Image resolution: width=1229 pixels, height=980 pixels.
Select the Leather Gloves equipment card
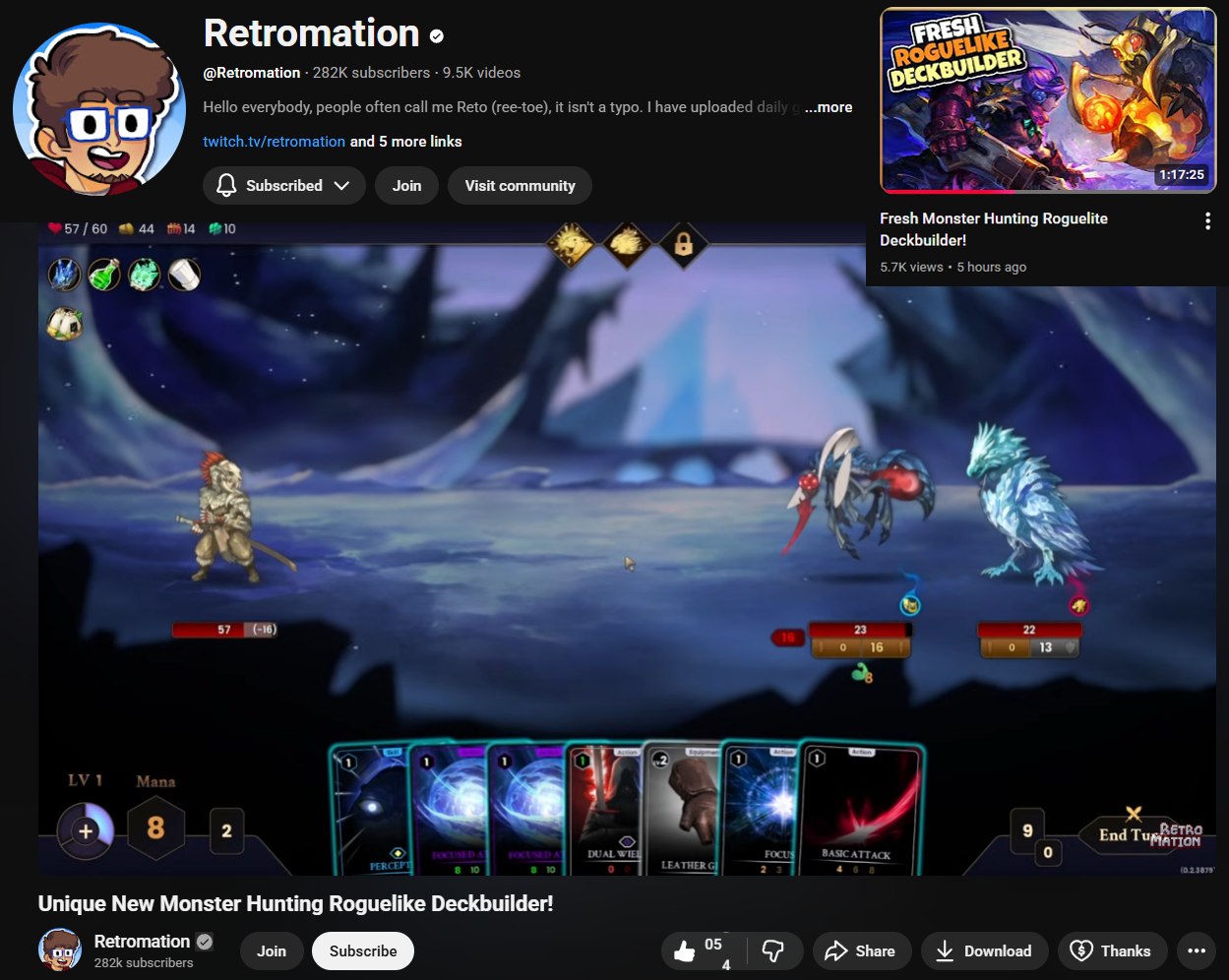pyautogui.click(x=682, y=809)
